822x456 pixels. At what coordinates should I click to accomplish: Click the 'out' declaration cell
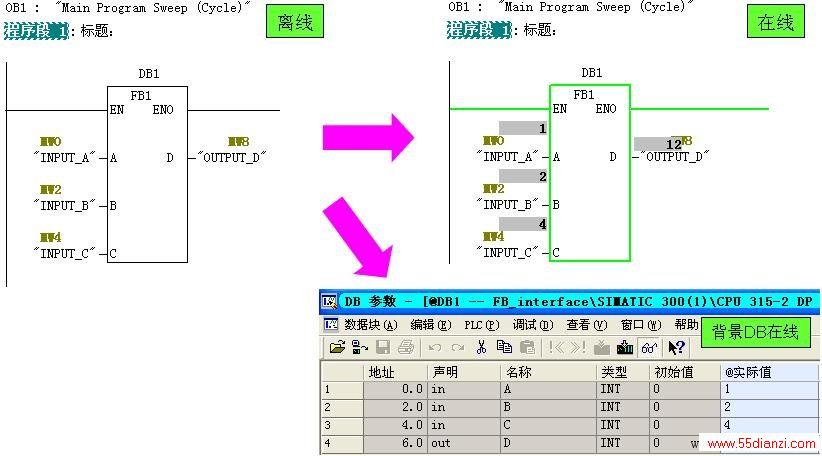464,443
